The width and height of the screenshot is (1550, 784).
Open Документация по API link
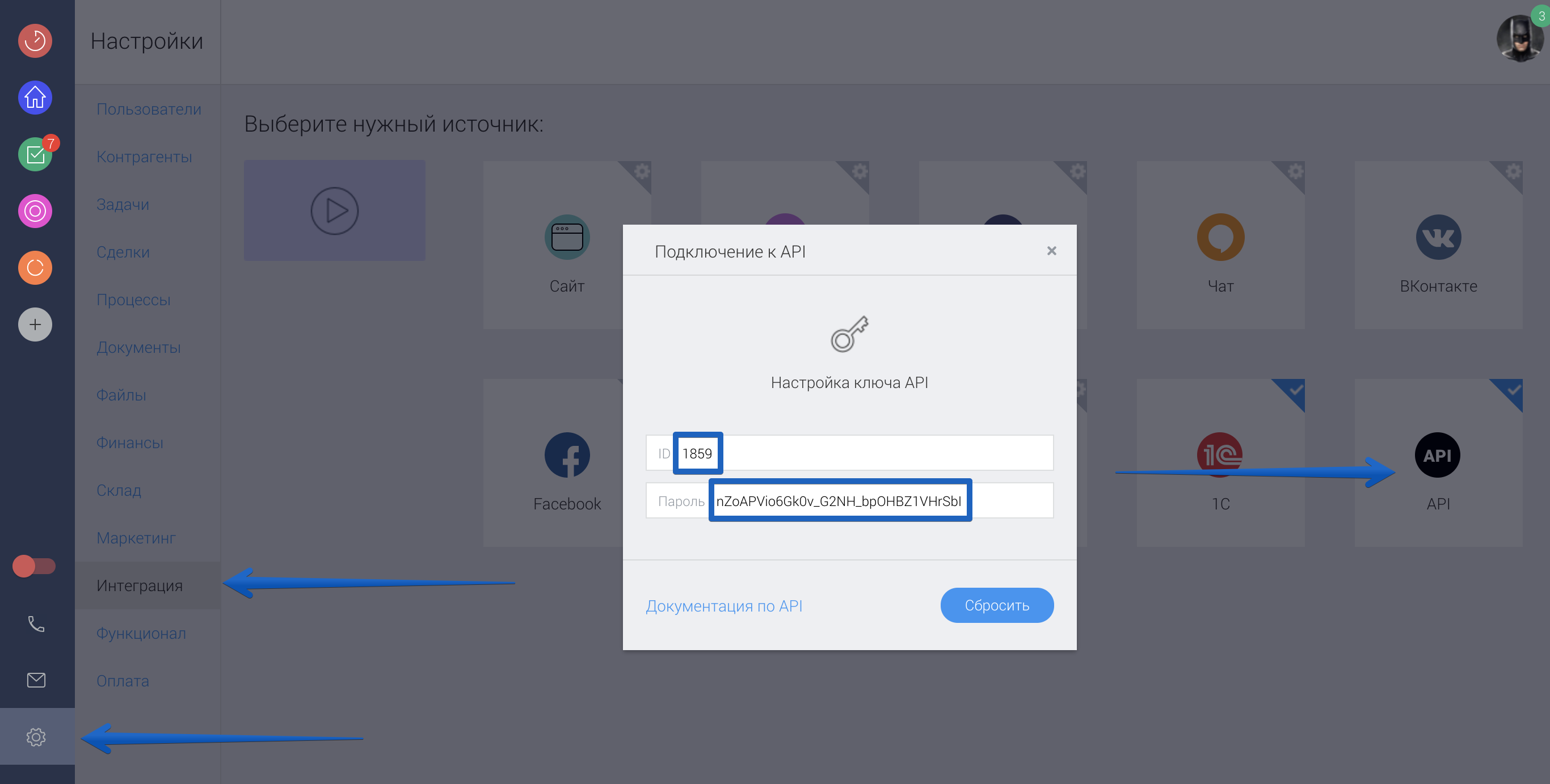coord(724,606)
